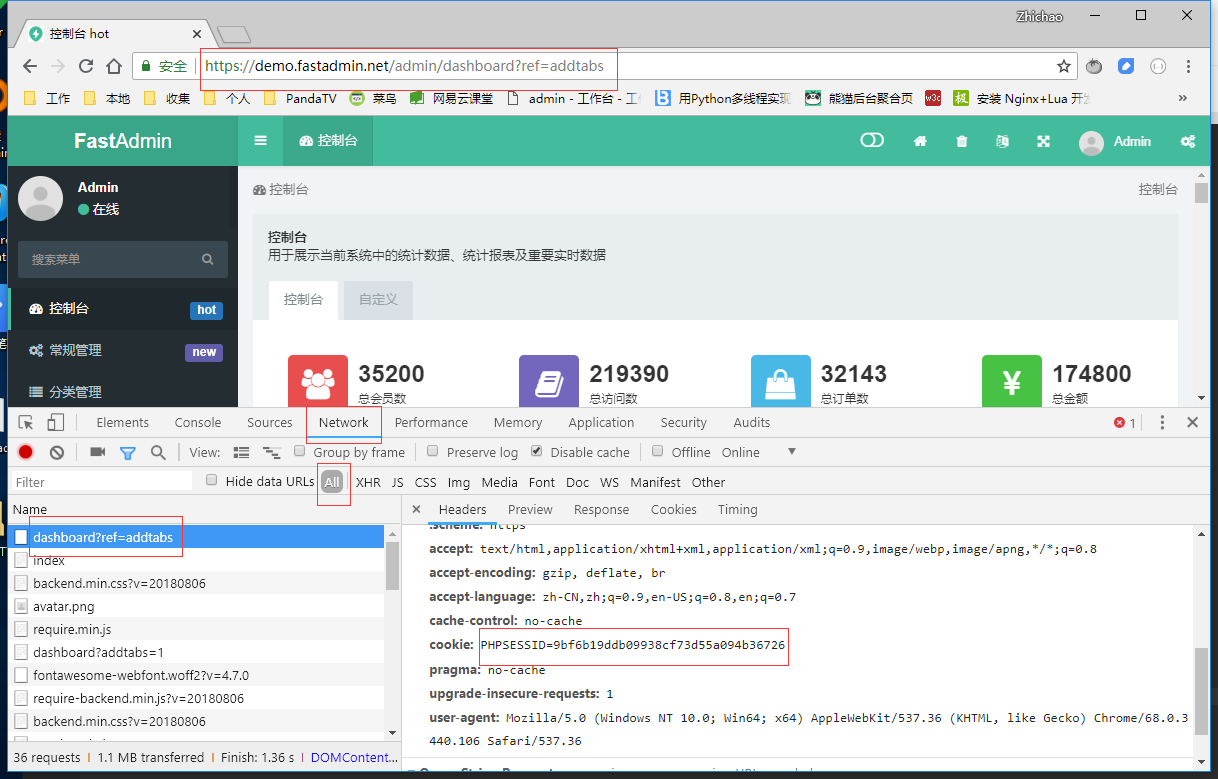Check the Group by frame checkbox

point(300,451)
